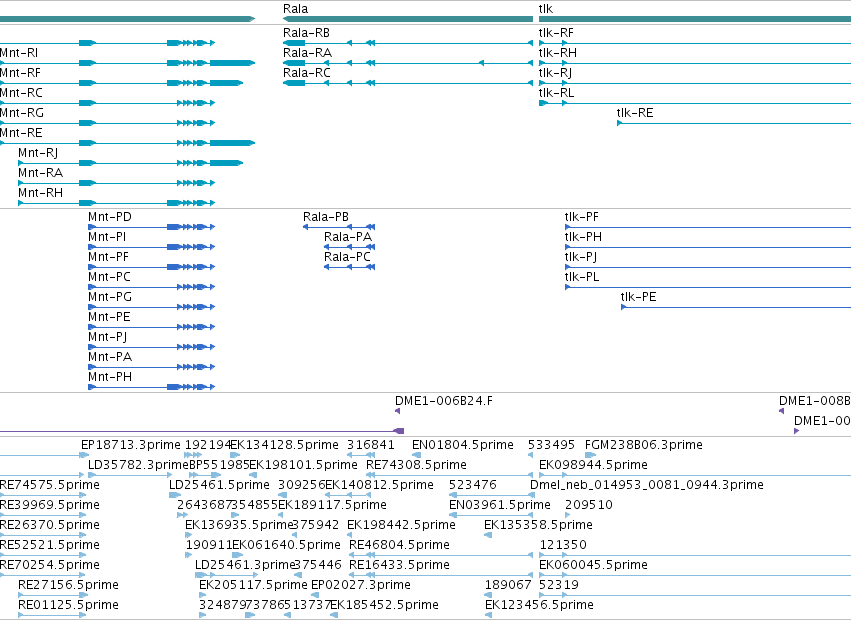The image size is (851, 620).
Task: Select EST label EK189117.5prime
Action: point(332,505)
